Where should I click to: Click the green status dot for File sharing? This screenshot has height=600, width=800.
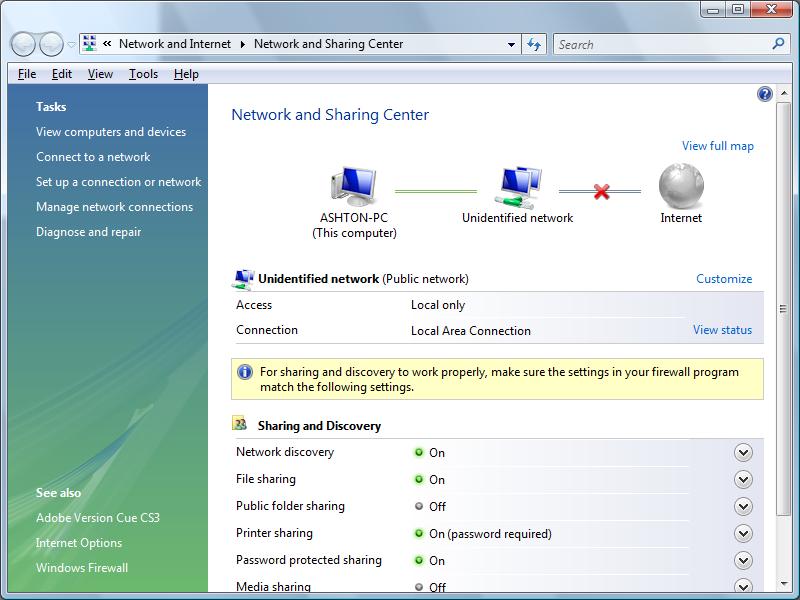pyautogui.click(x=419, y=479)
